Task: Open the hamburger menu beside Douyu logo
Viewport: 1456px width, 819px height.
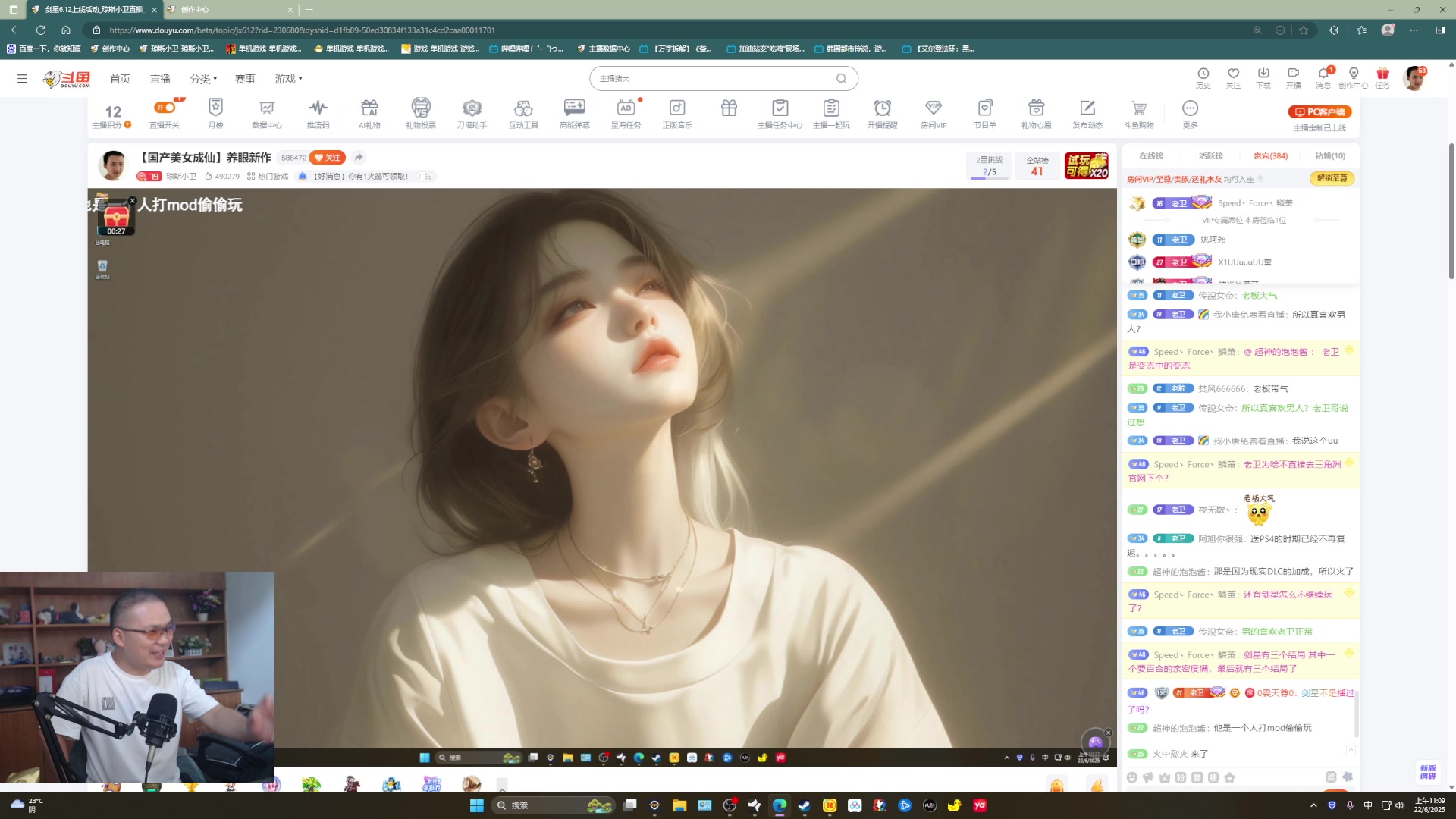Action: 22,78
